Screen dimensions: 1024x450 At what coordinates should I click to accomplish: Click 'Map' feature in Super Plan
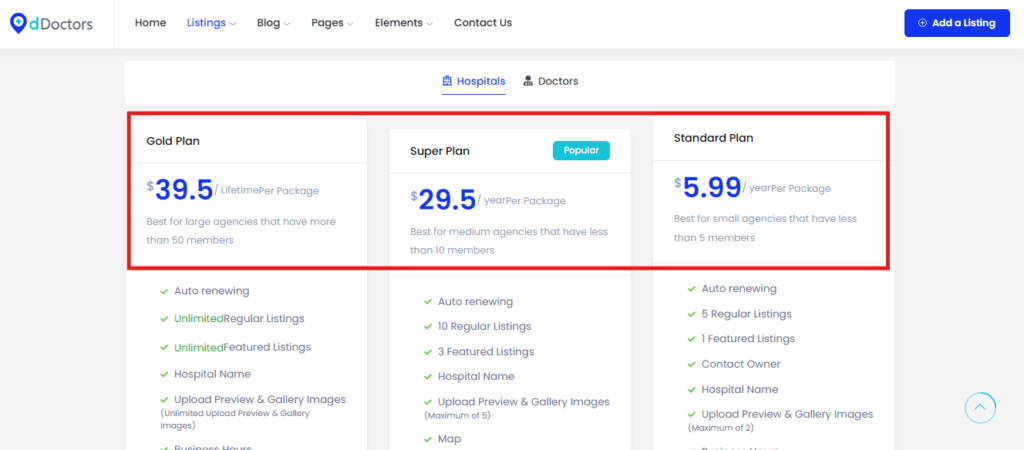449,440
